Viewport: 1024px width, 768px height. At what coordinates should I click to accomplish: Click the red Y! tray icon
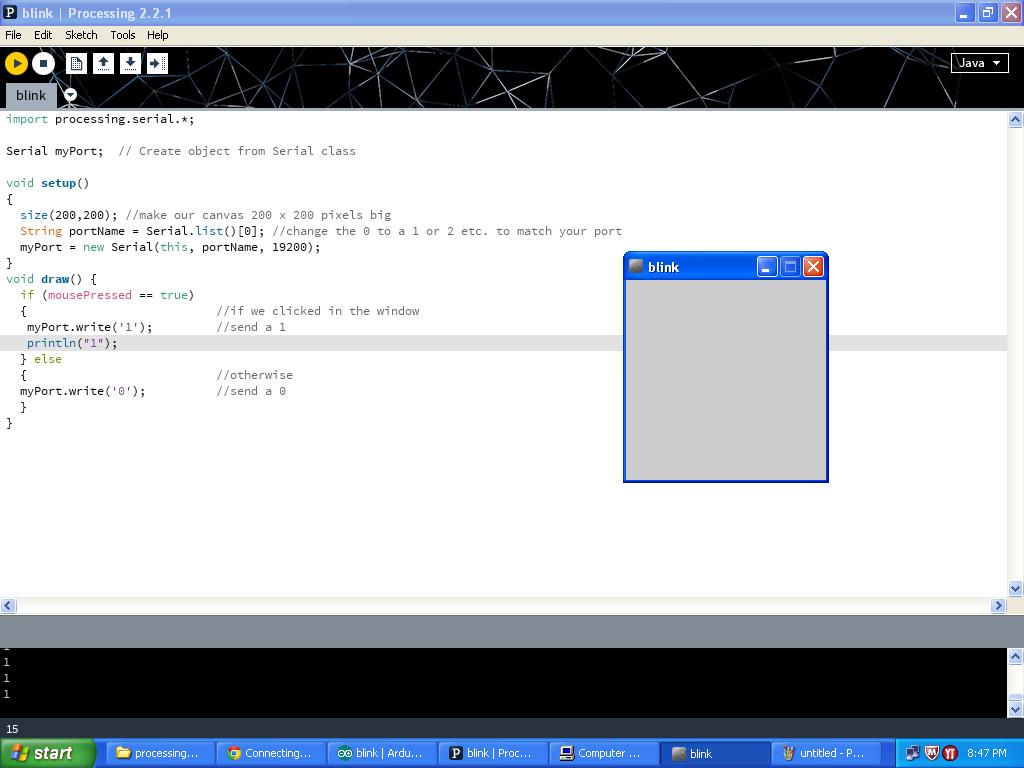[x=950, y=753]
